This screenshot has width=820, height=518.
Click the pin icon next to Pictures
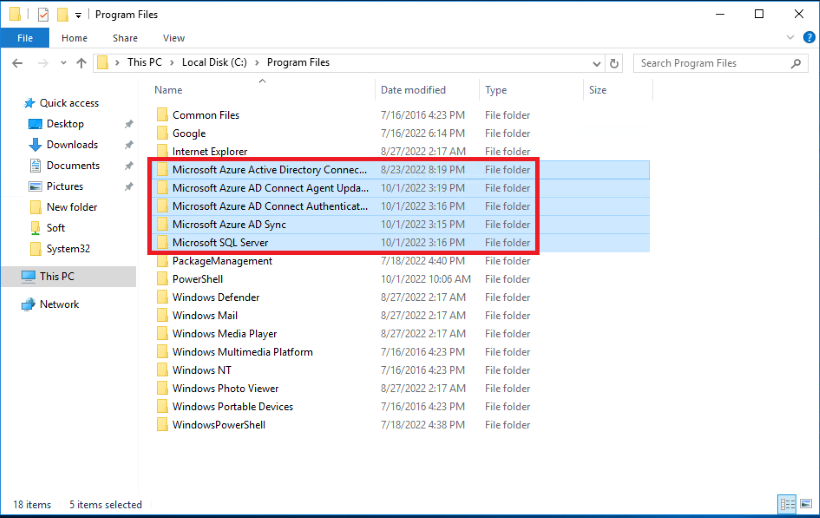click(x=129, y=187)
